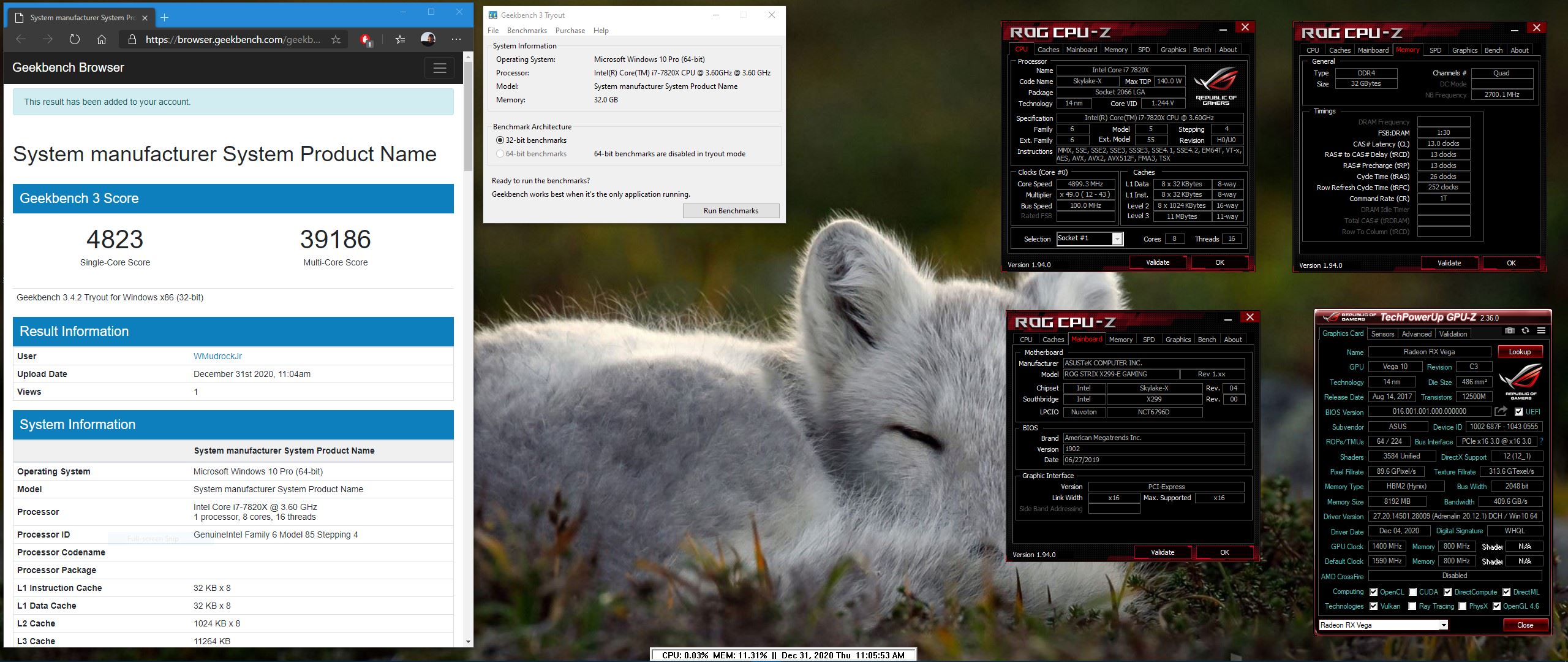Click Geekbench Browser brand link
This screenshot has width=1568, height=662.
(x=68, y=67)
